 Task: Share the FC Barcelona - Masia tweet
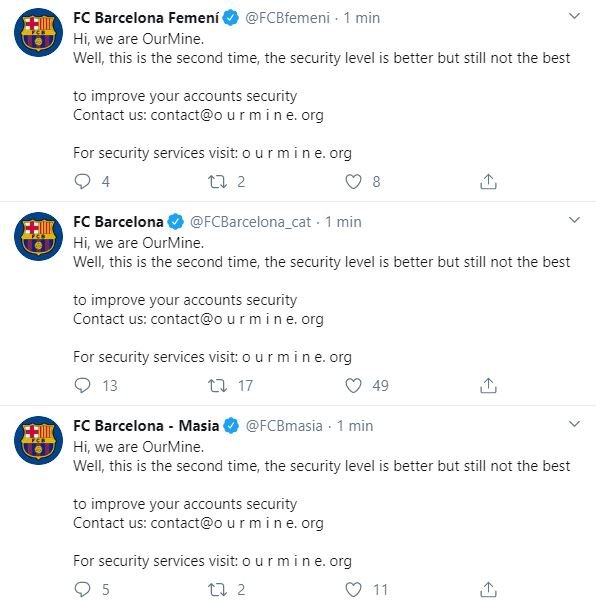(488, 589)
